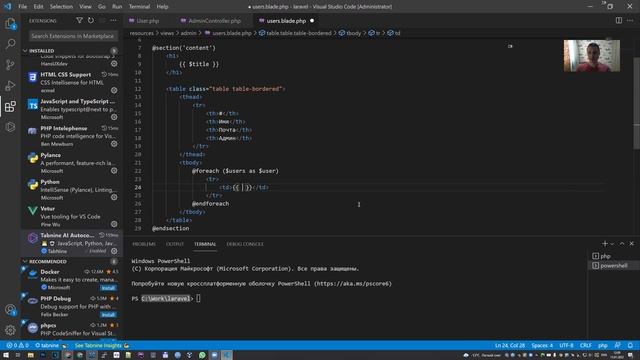Split the editor to the right
Image resolution: width=640 pixels, height=360 pixels.
pos(619,20)
